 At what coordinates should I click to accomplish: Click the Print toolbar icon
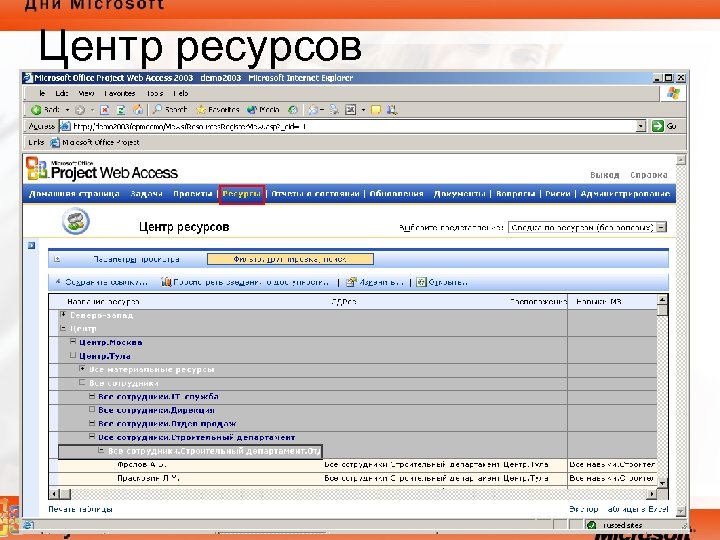(x=334, y=110)
